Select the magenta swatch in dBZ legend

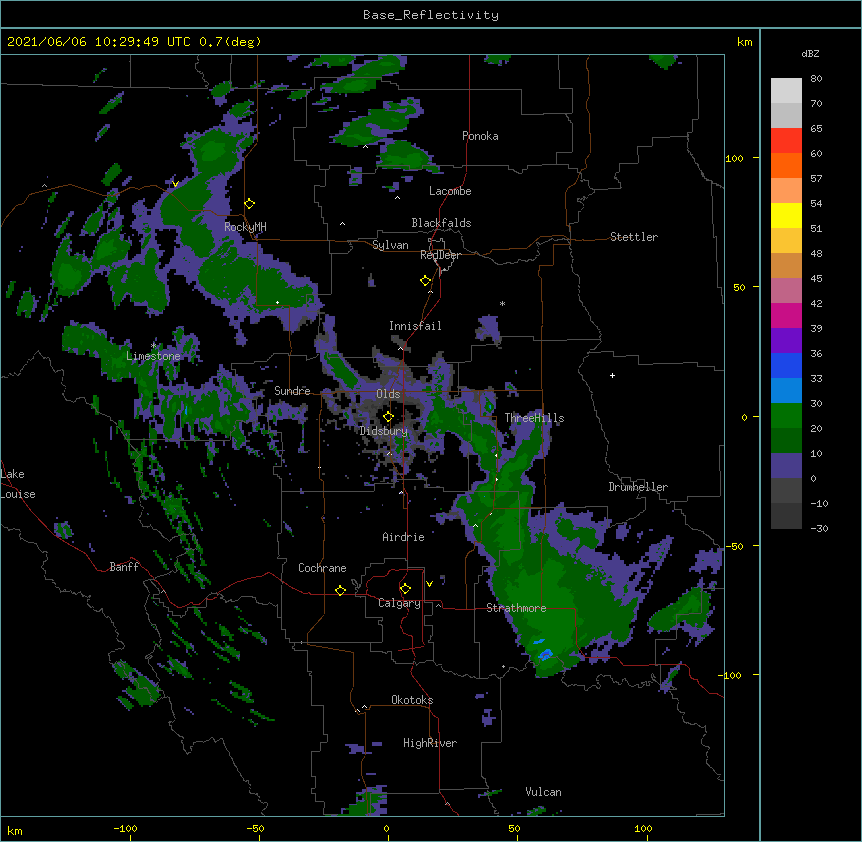tap(786, 315)
